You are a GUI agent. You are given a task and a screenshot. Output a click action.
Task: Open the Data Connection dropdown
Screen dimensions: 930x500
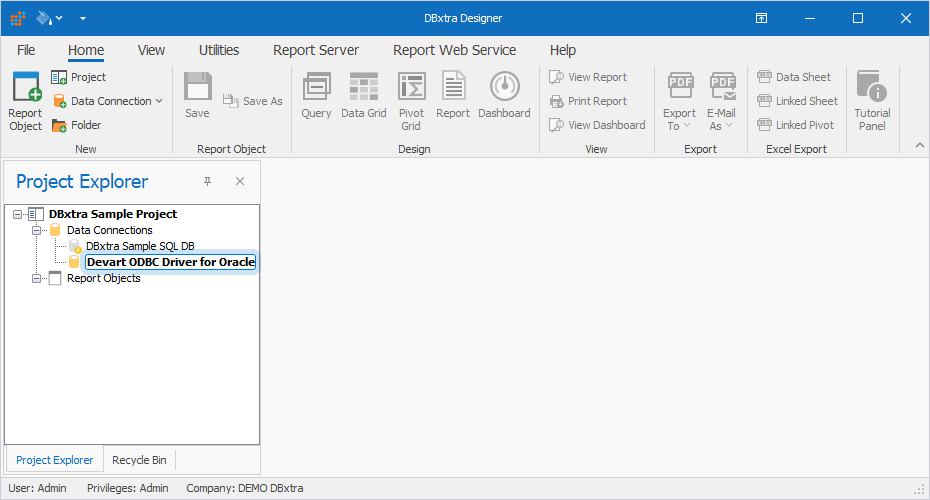click(x=159, y=101)
